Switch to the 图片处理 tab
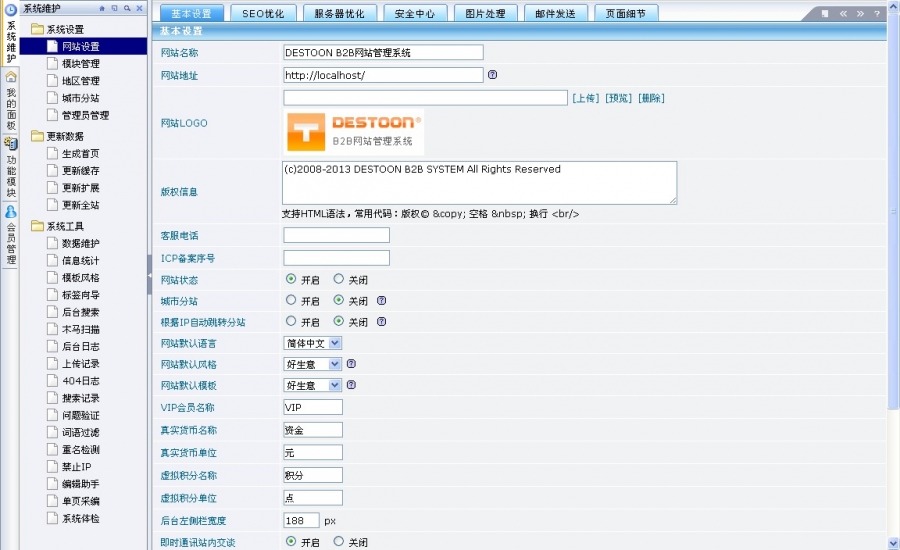This screenshot has width=900, height=550. [486, 13]
